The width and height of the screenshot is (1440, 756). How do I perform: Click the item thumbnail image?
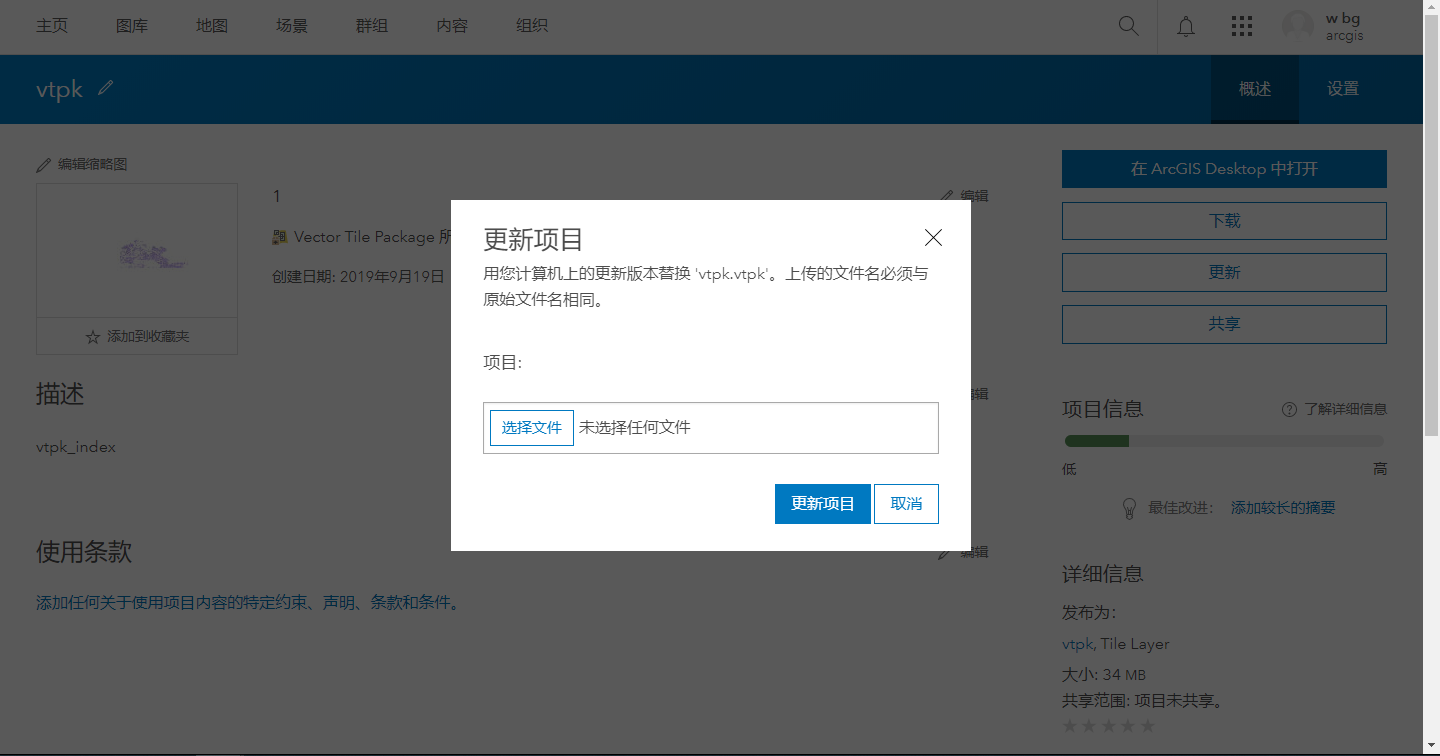tap(137, 251)
